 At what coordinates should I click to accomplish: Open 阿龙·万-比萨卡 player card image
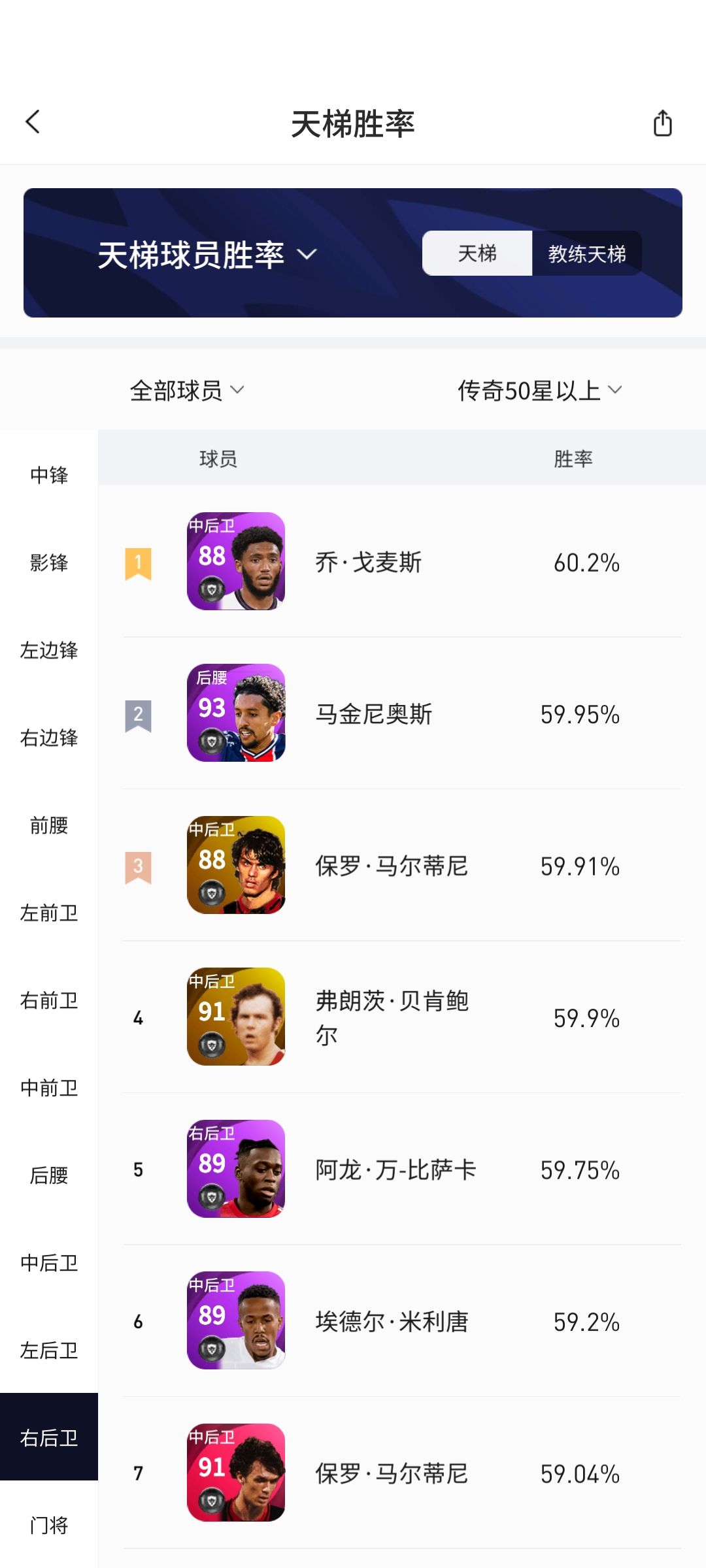236,1169
